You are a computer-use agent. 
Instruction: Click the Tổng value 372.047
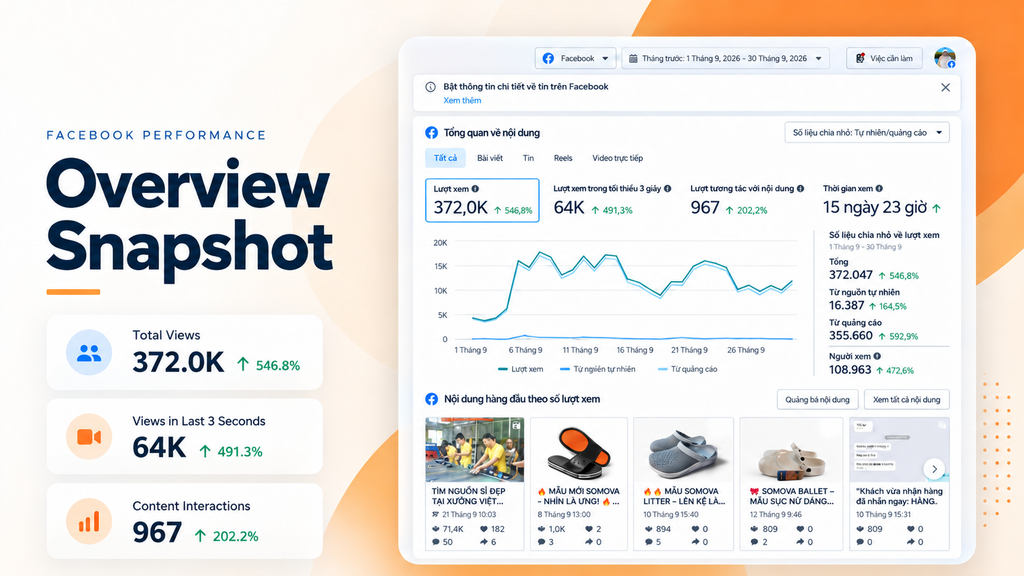click(x=851, y=275)
